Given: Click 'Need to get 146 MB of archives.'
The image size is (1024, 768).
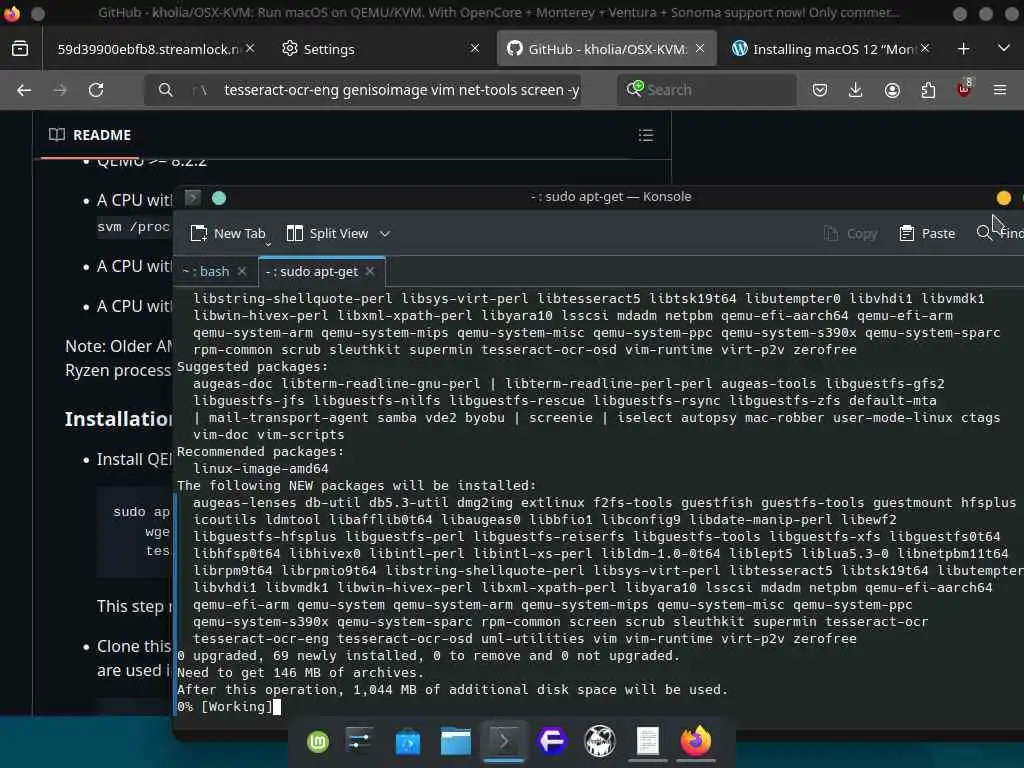Looking at the screenshot, I should (x=300, y=673).
